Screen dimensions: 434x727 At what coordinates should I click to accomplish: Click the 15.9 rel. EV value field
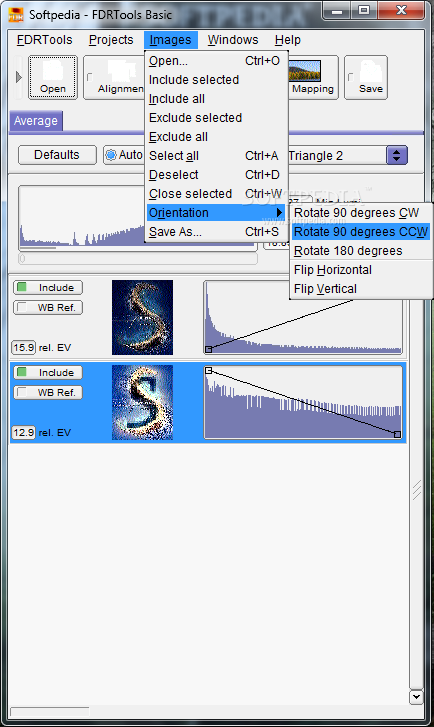pyautogui.click(x=24, y=347)
